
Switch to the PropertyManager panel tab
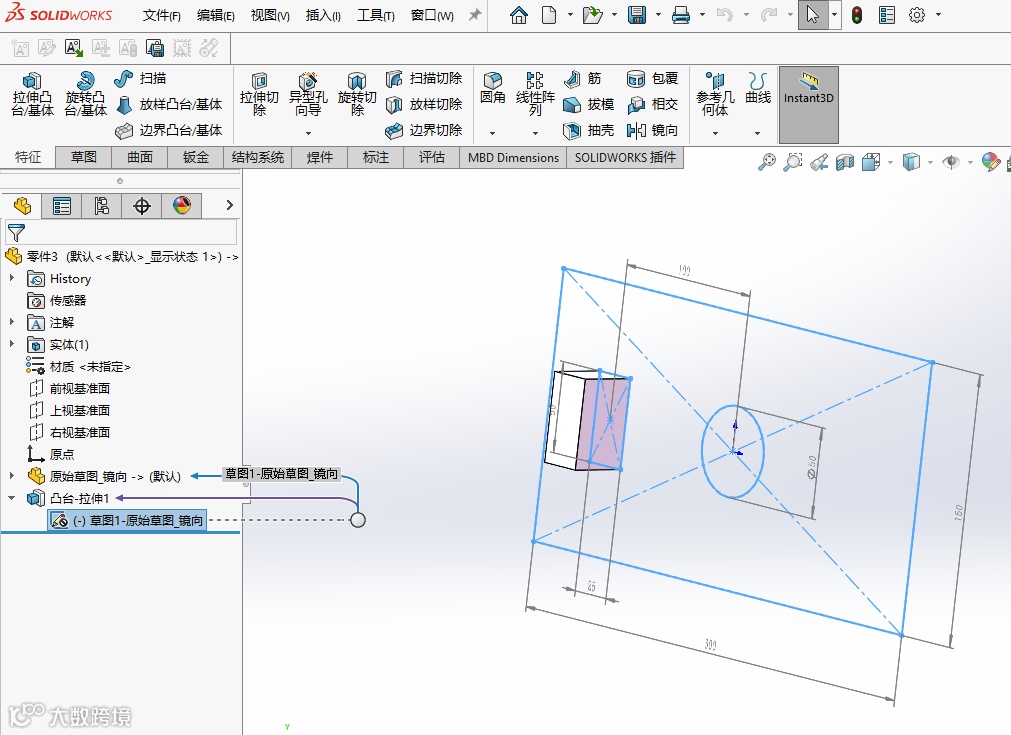point(62,206)
